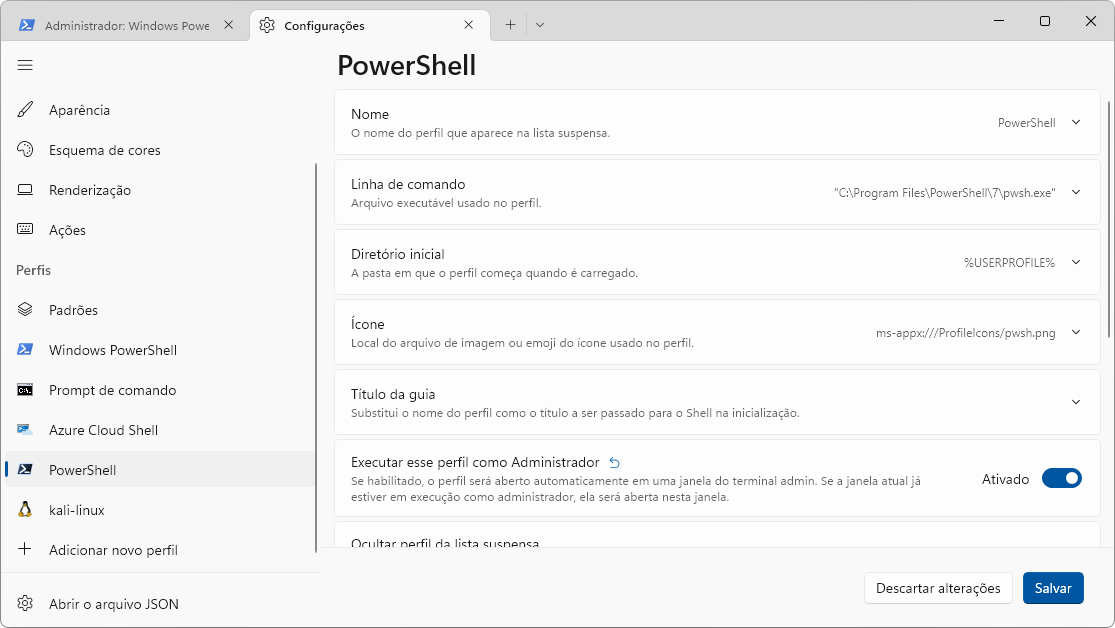Reset the run-as-Administrator setting with arrow icon
Image resolution: width=1115 pixels, height=628 pixels.
coord(615,462)
